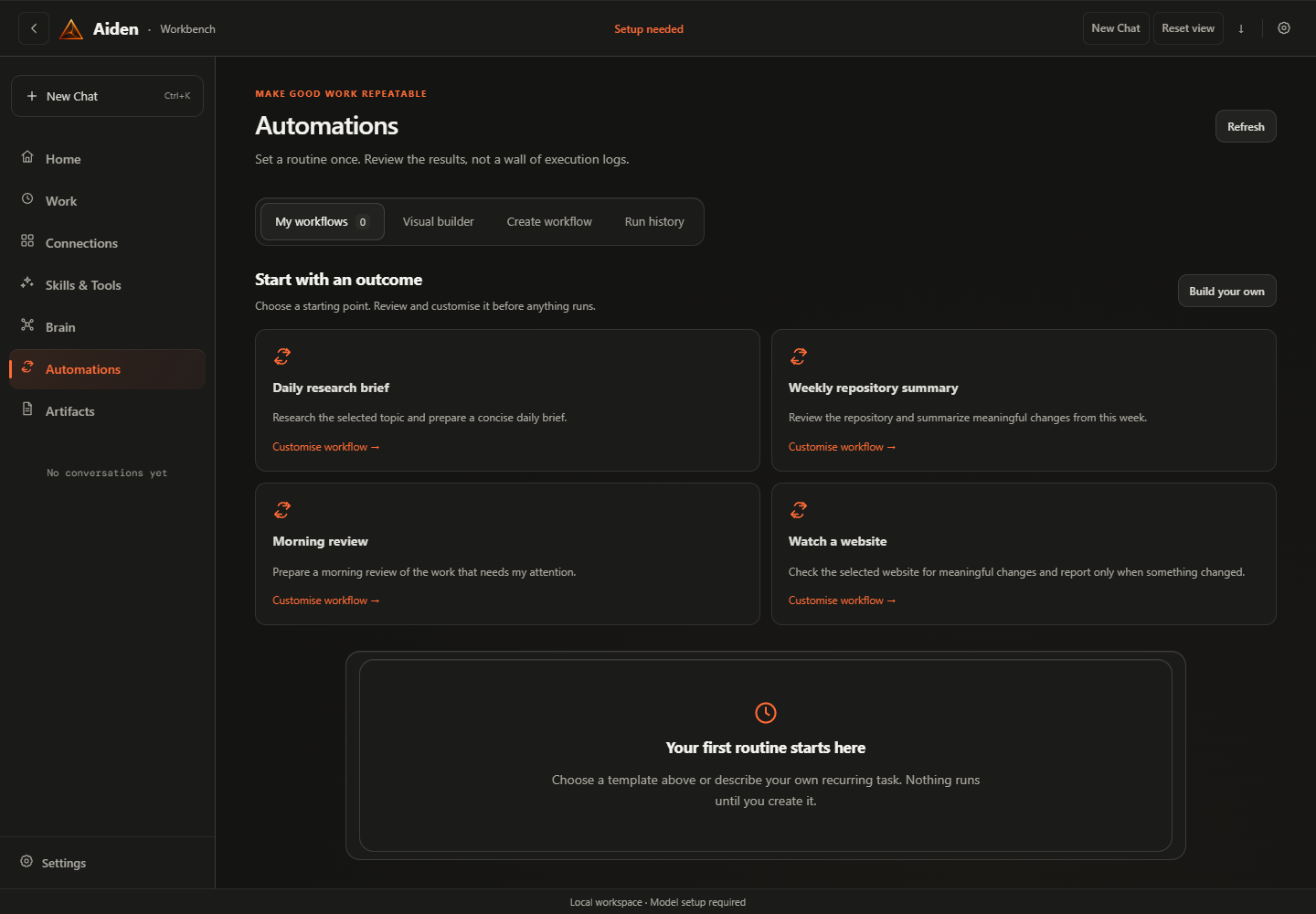Click the plus icon beside New Chat in sidebar

pos(32,96)
